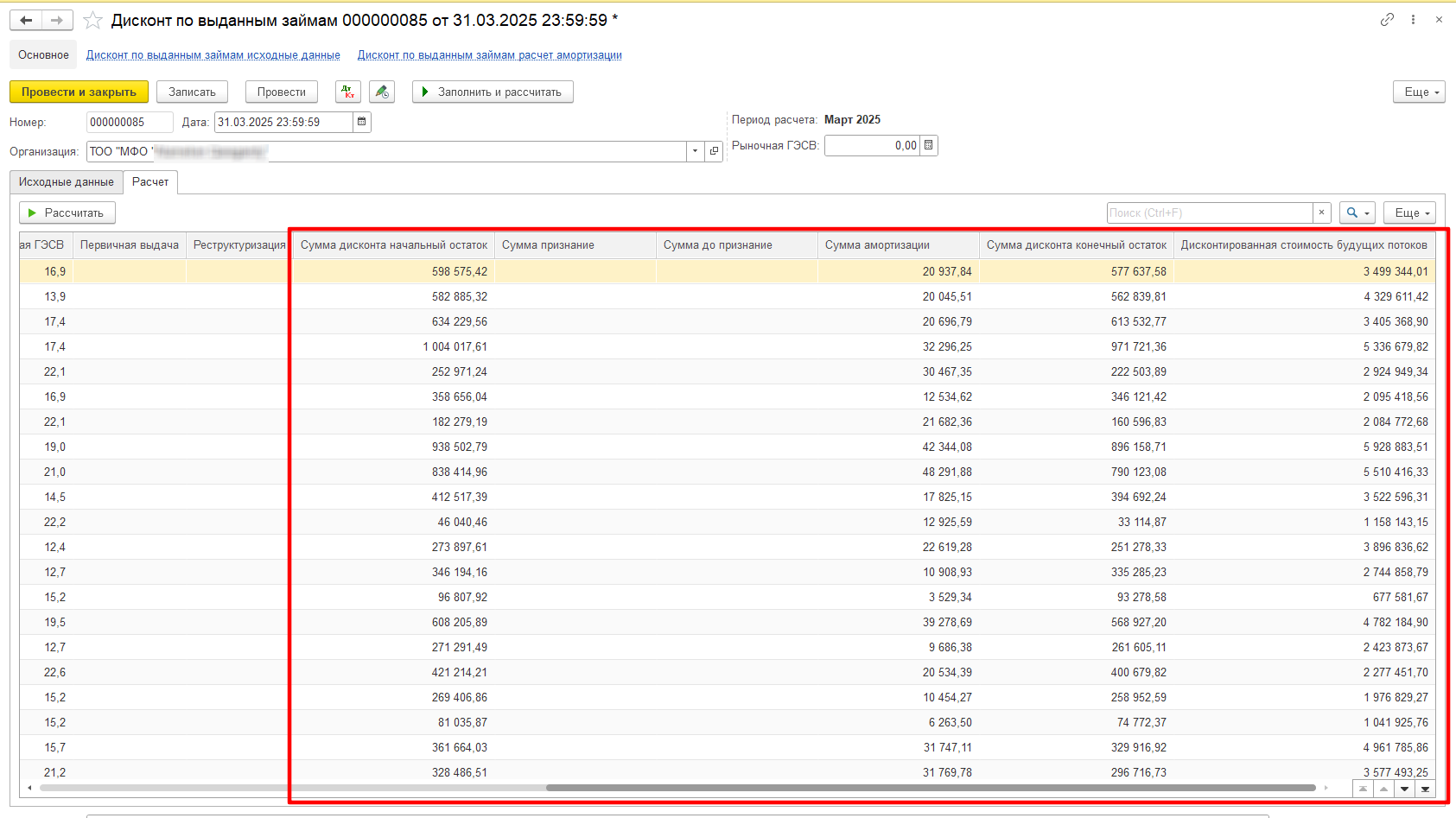1456x818 pixels.
Task: Click the green document report icon
Action: tap(382, 92)
